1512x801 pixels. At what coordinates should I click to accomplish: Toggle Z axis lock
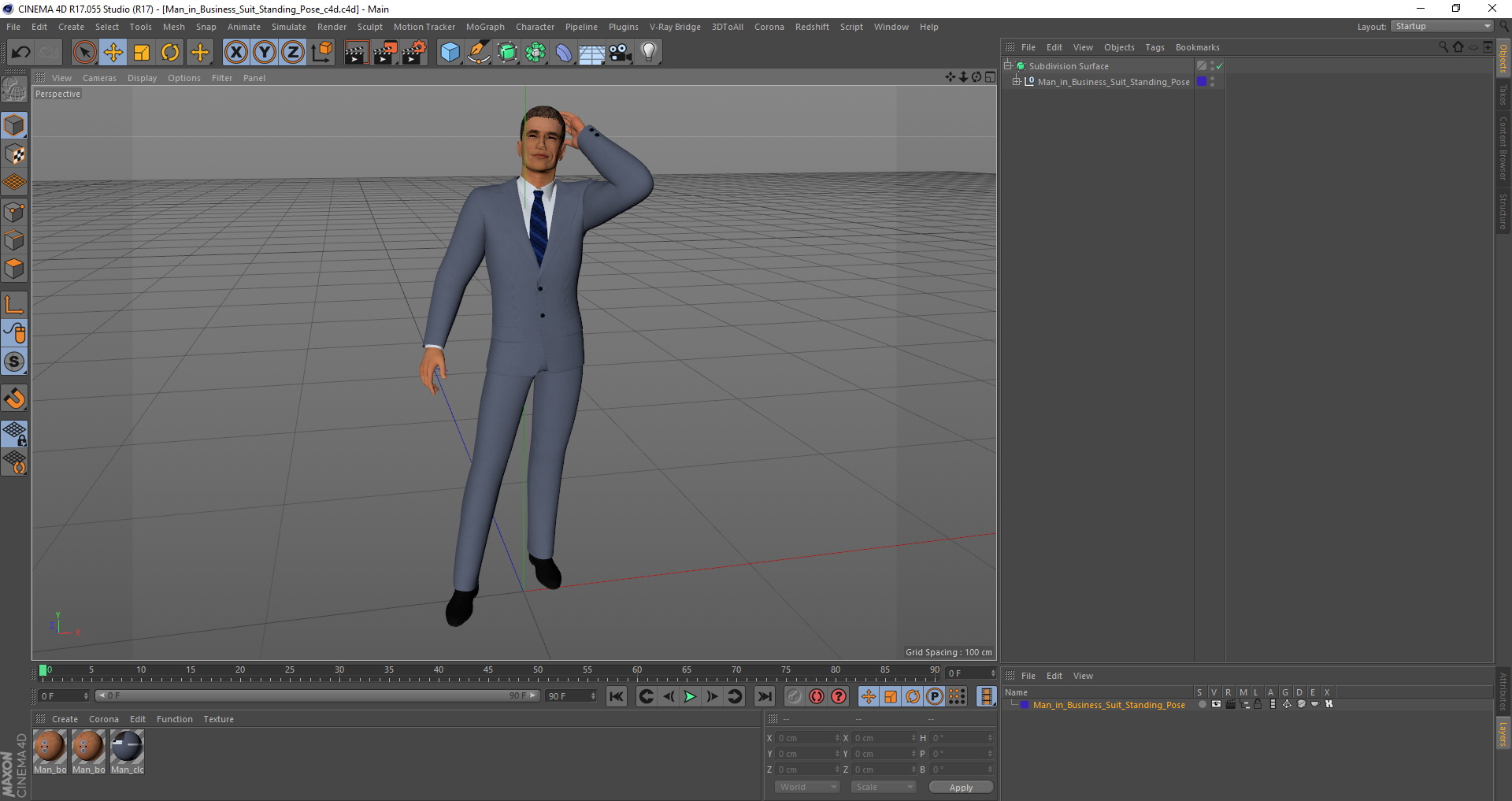point(293,53)
